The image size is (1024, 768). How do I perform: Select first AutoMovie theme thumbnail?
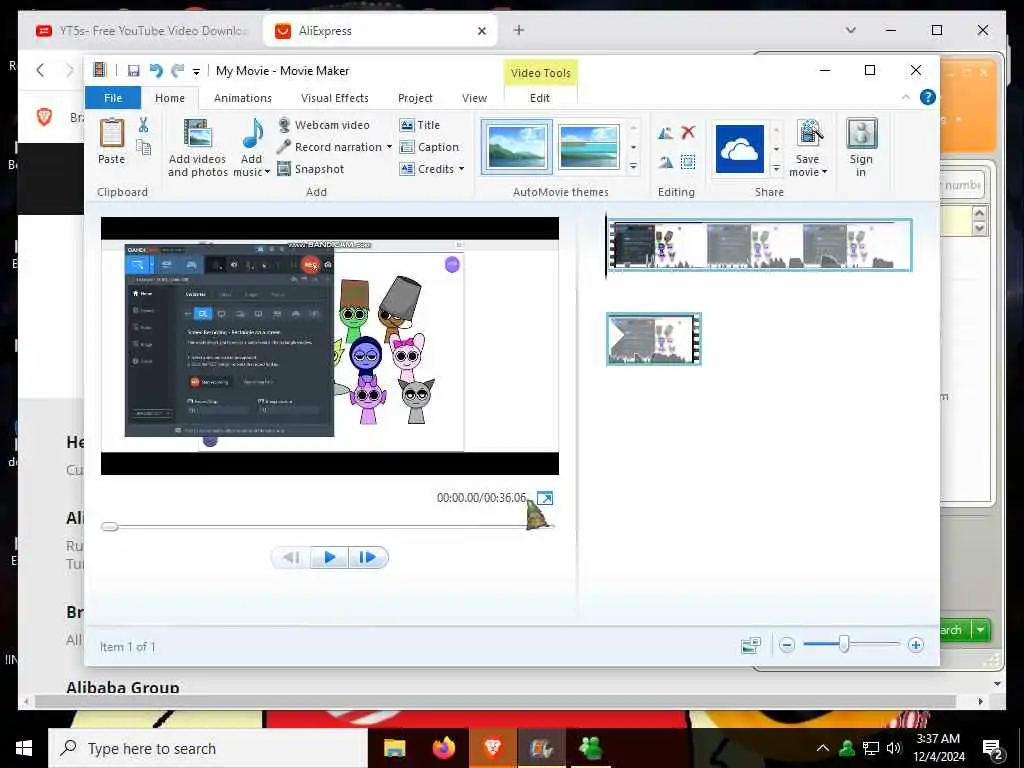coord(517,147)
